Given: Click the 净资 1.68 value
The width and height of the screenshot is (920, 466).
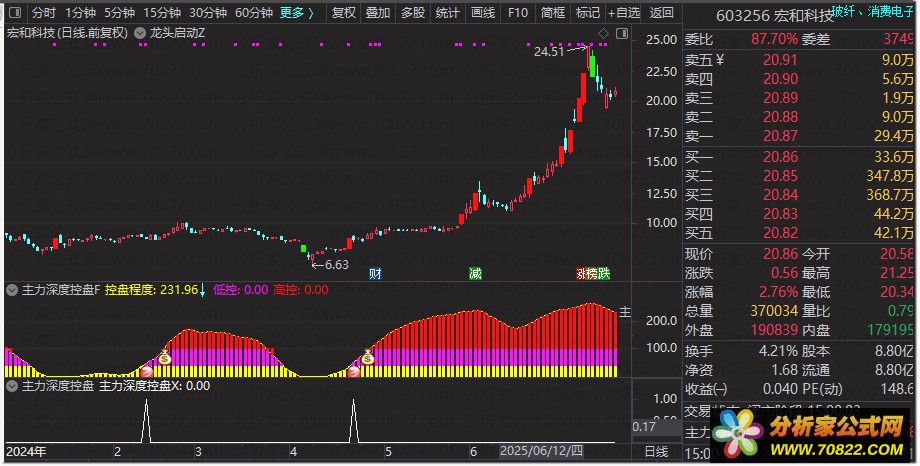Looking at the screenshot, I should tap(784, 370).
